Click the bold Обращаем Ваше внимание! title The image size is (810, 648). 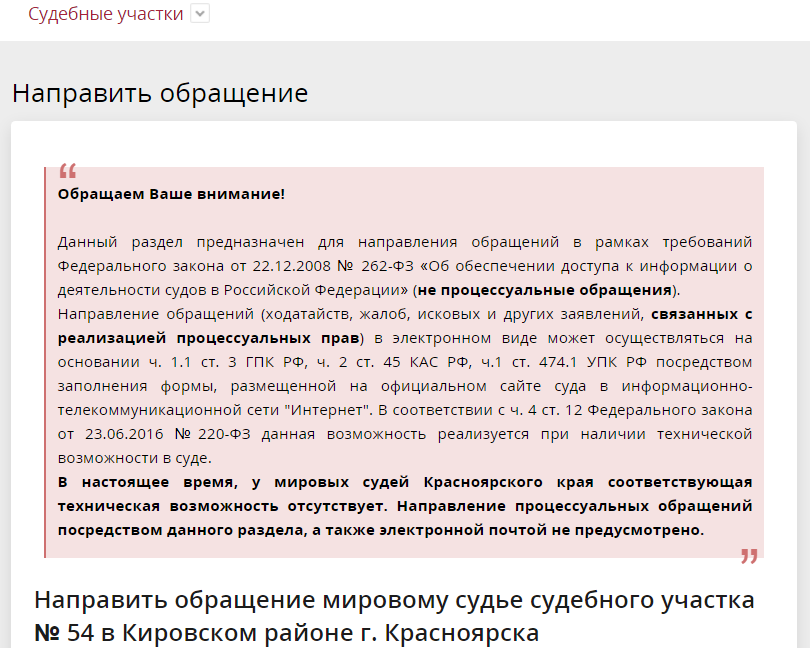pos(171,193)
